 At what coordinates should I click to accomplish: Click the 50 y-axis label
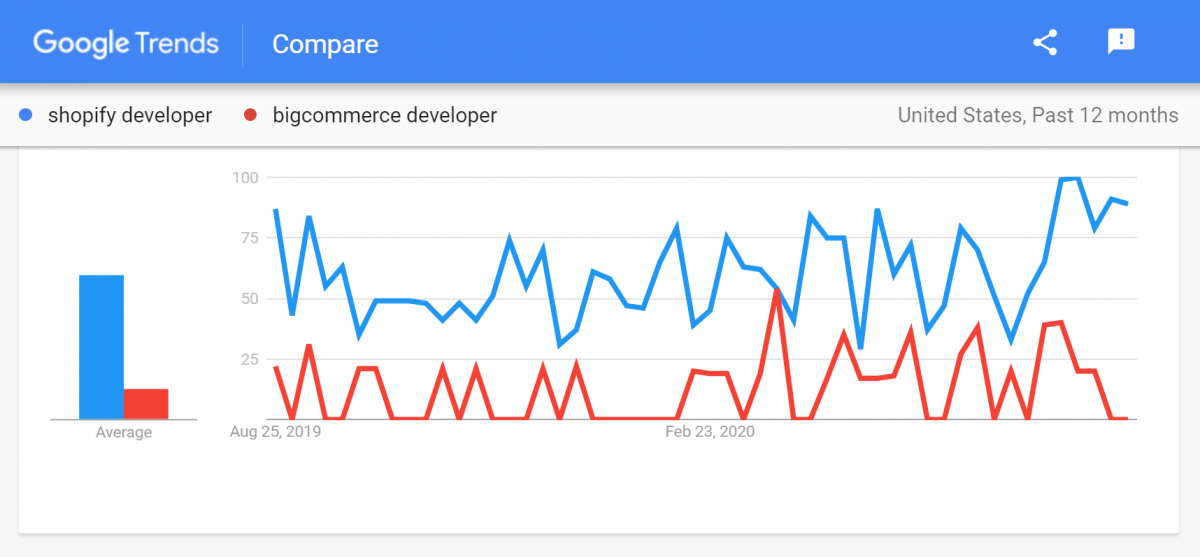[250, 298]
